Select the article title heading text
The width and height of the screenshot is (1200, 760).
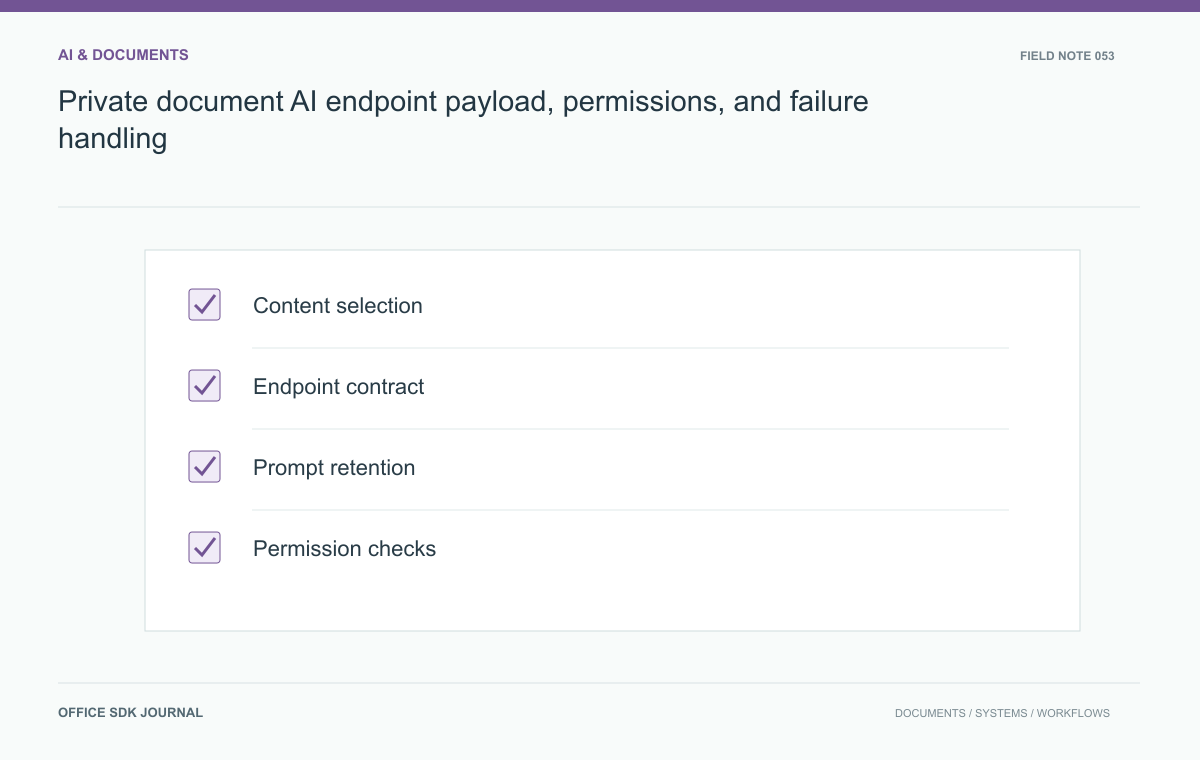[463, 120]
